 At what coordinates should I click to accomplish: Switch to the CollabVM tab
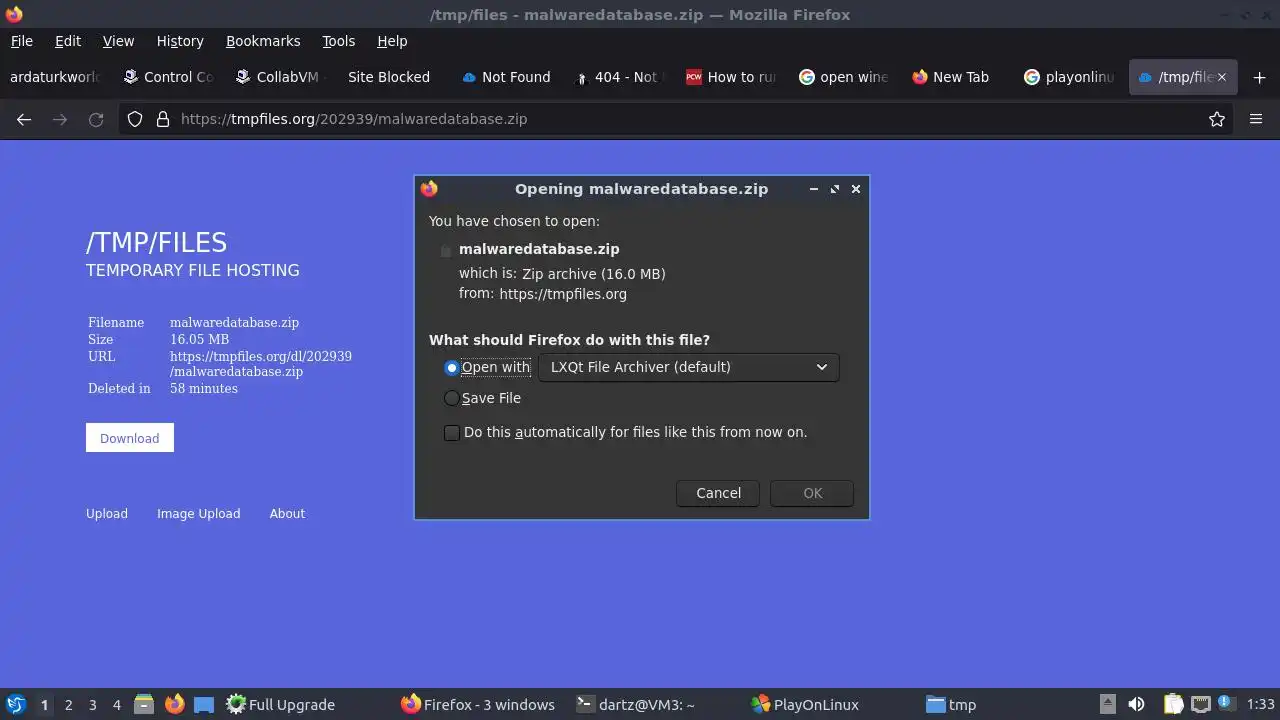click(x=281, y=77)
